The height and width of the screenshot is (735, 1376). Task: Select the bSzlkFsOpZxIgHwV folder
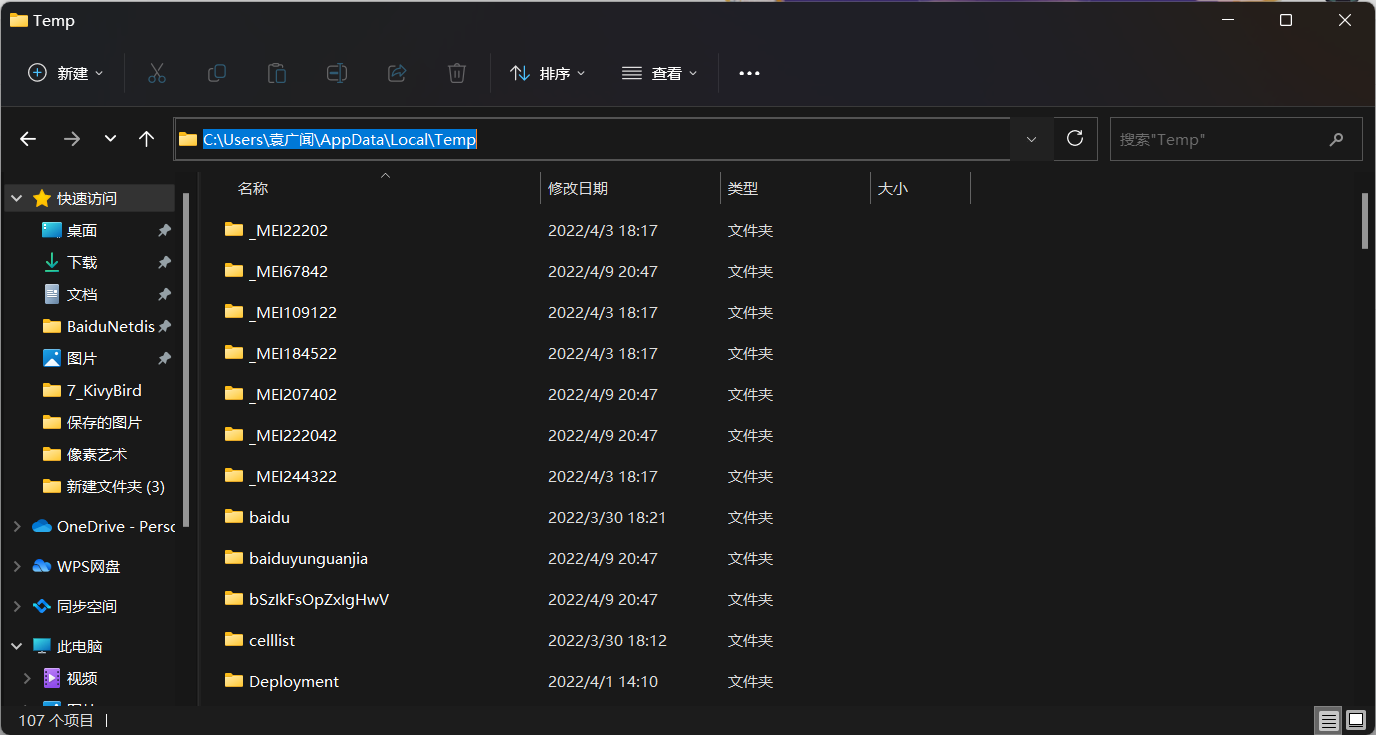(319, 599)
